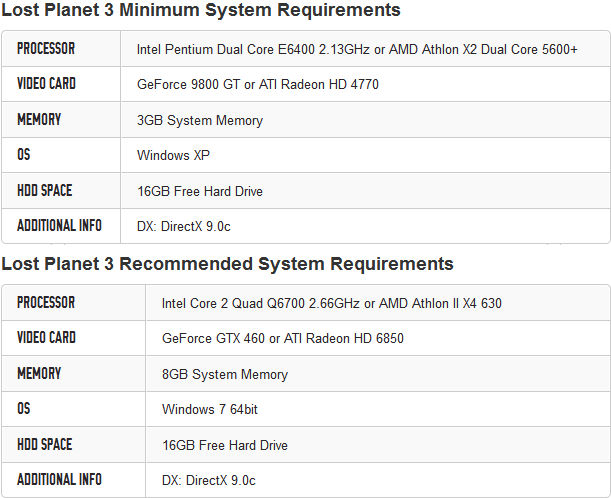Click ADDITIONAL INFO label in the Recommended table
This screenshot has width=611, height=498.
tap(59, 480)
